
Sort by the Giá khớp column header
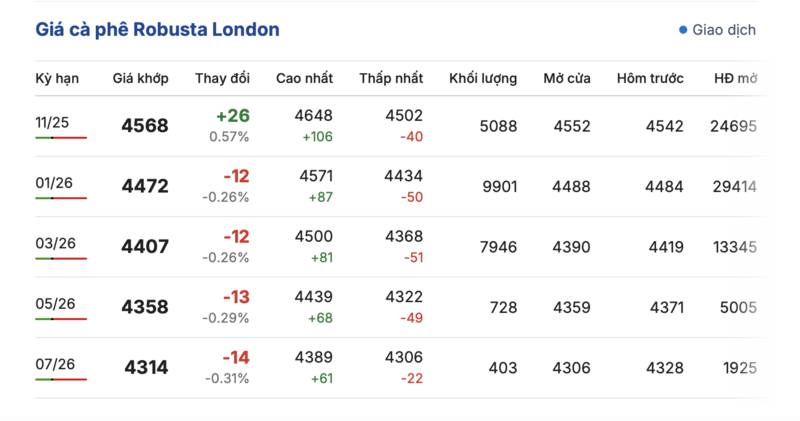coord(140,78)
